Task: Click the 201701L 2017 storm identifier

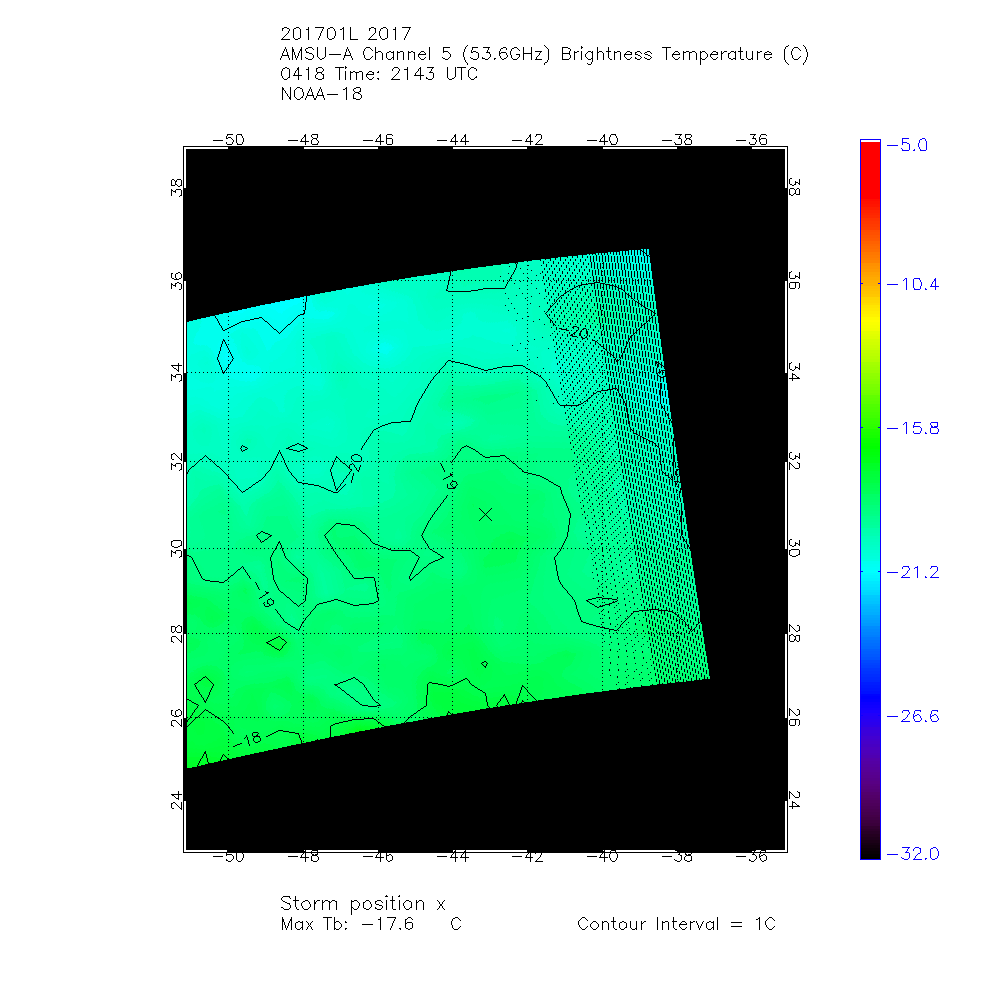Action: (346, 35)
